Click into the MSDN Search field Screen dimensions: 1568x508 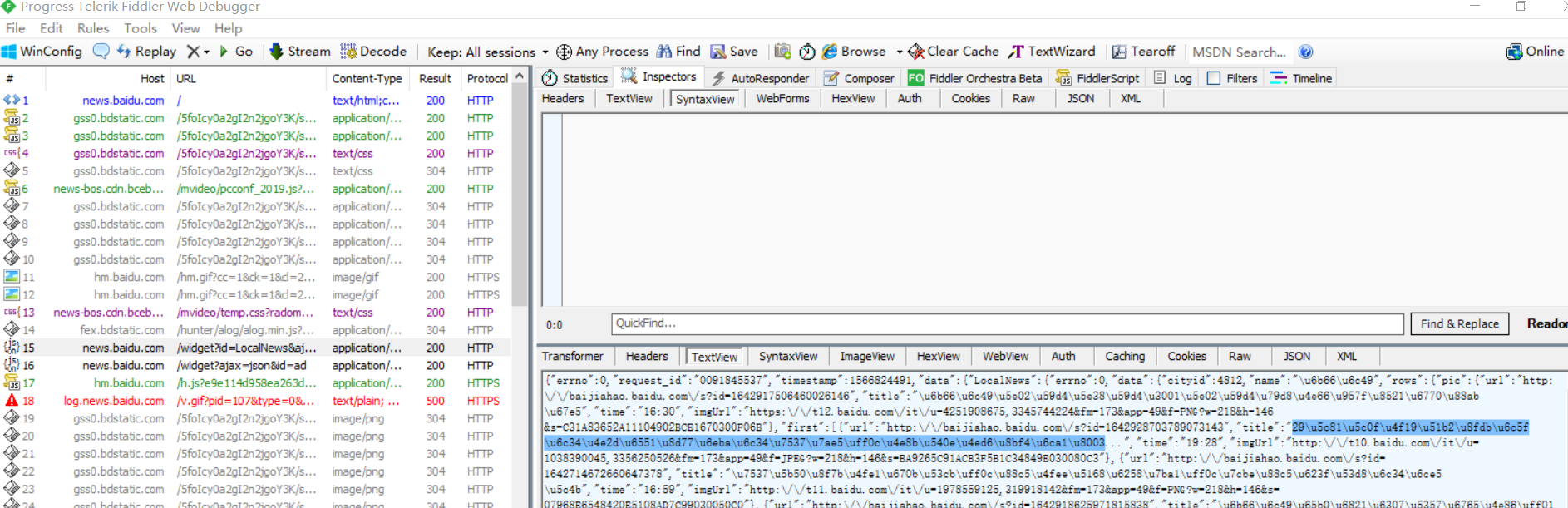tap(1239, 52)
